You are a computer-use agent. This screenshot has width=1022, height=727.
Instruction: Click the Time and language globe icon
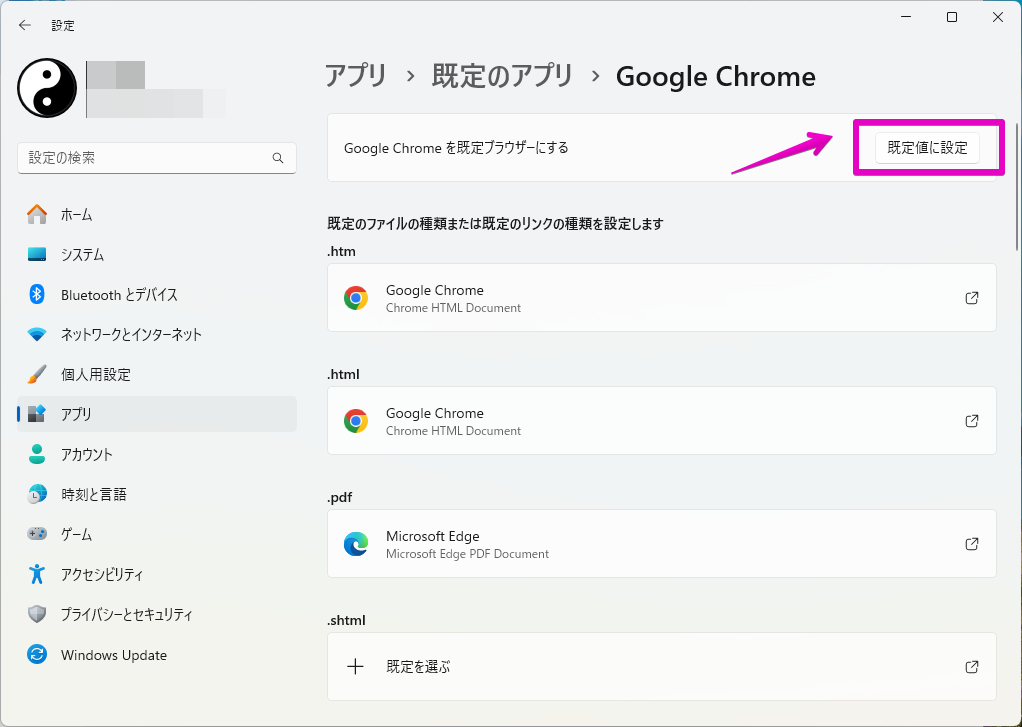(x=37, y=494)
